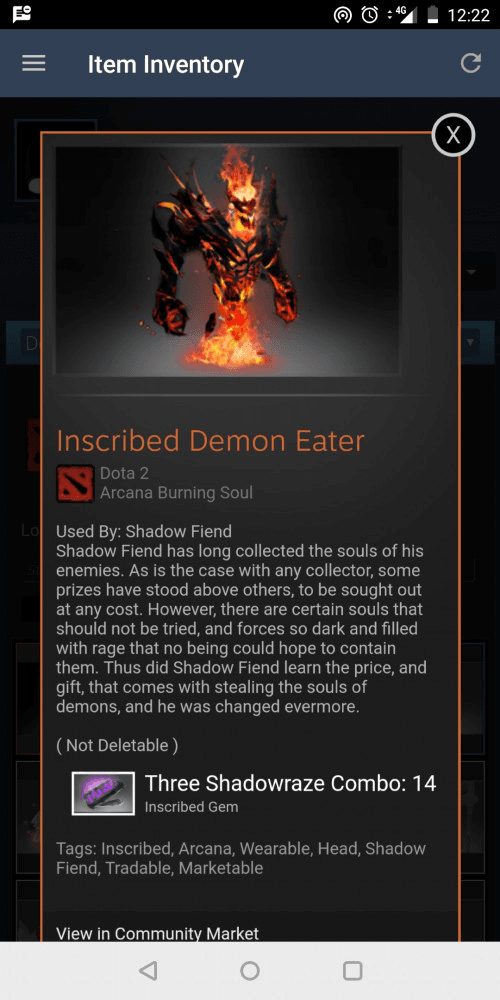Tap Three Shadowraze Combo: 14 gem label
Viewport: 500px width, 1000px height.
point(291,783)
